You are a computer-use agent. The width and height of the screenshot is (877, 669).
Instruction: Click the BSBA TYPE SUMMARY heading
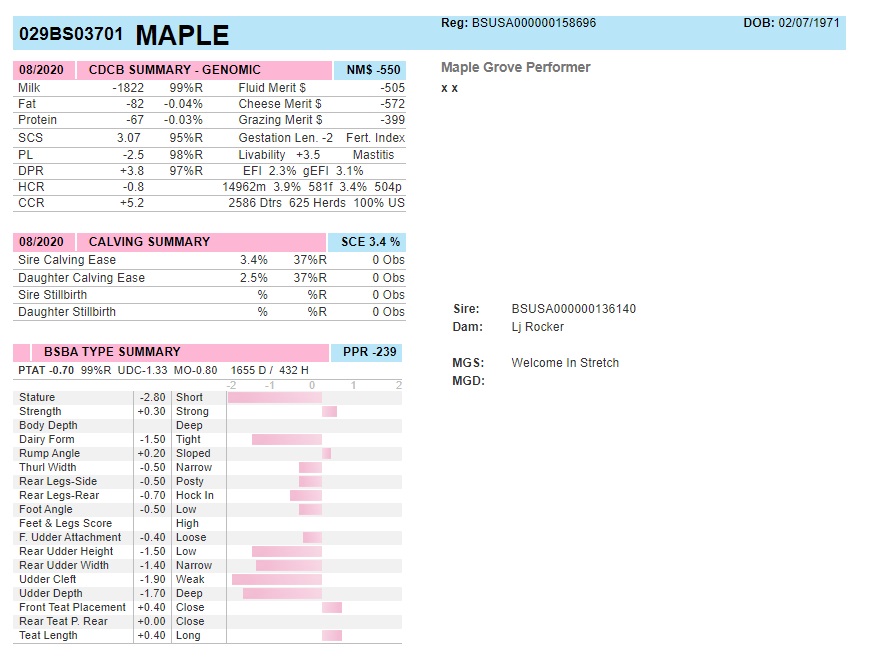coord(112,352)
